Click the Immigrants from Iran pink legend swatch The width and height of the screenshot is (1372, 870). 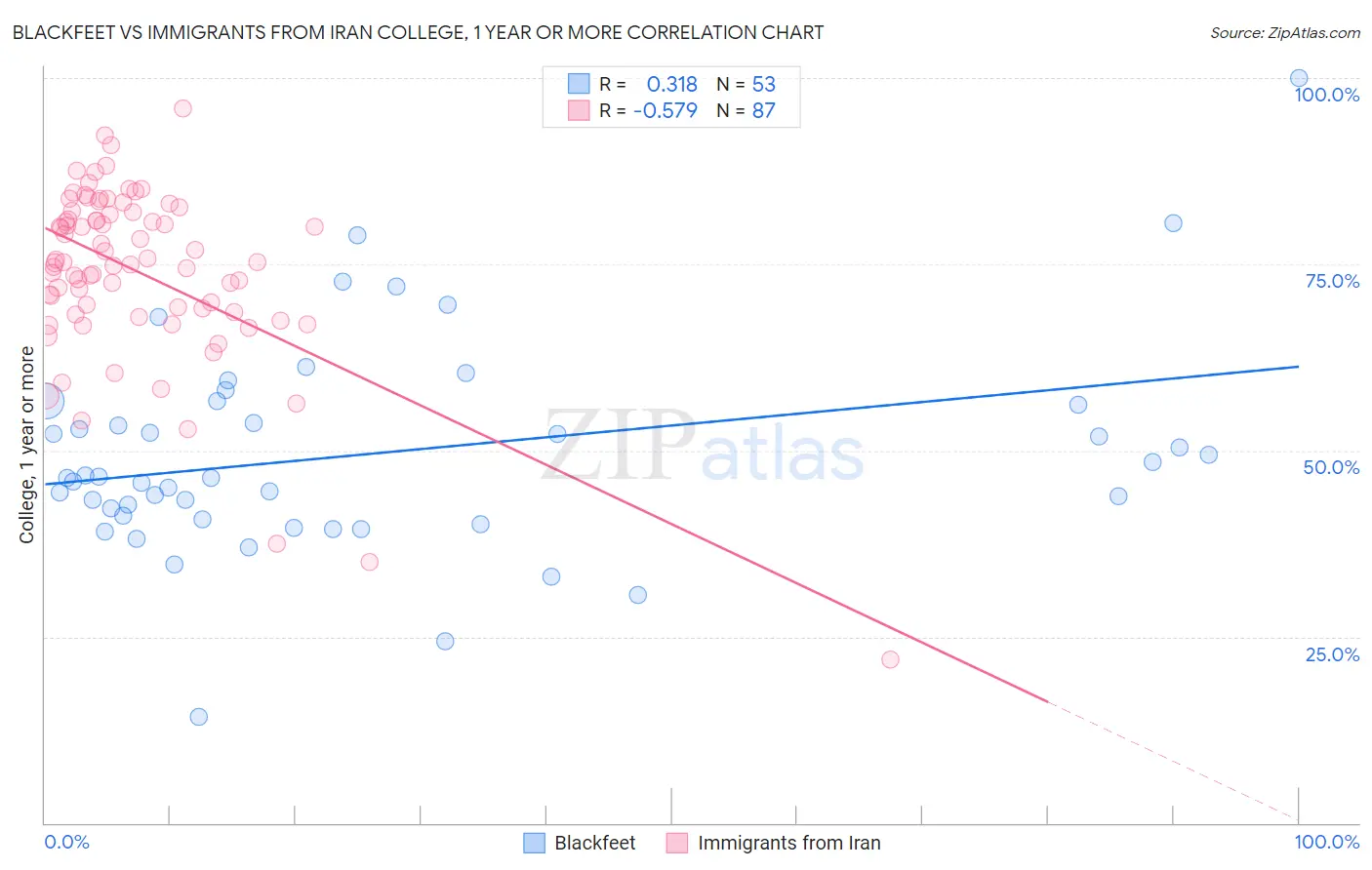[677, 843]
